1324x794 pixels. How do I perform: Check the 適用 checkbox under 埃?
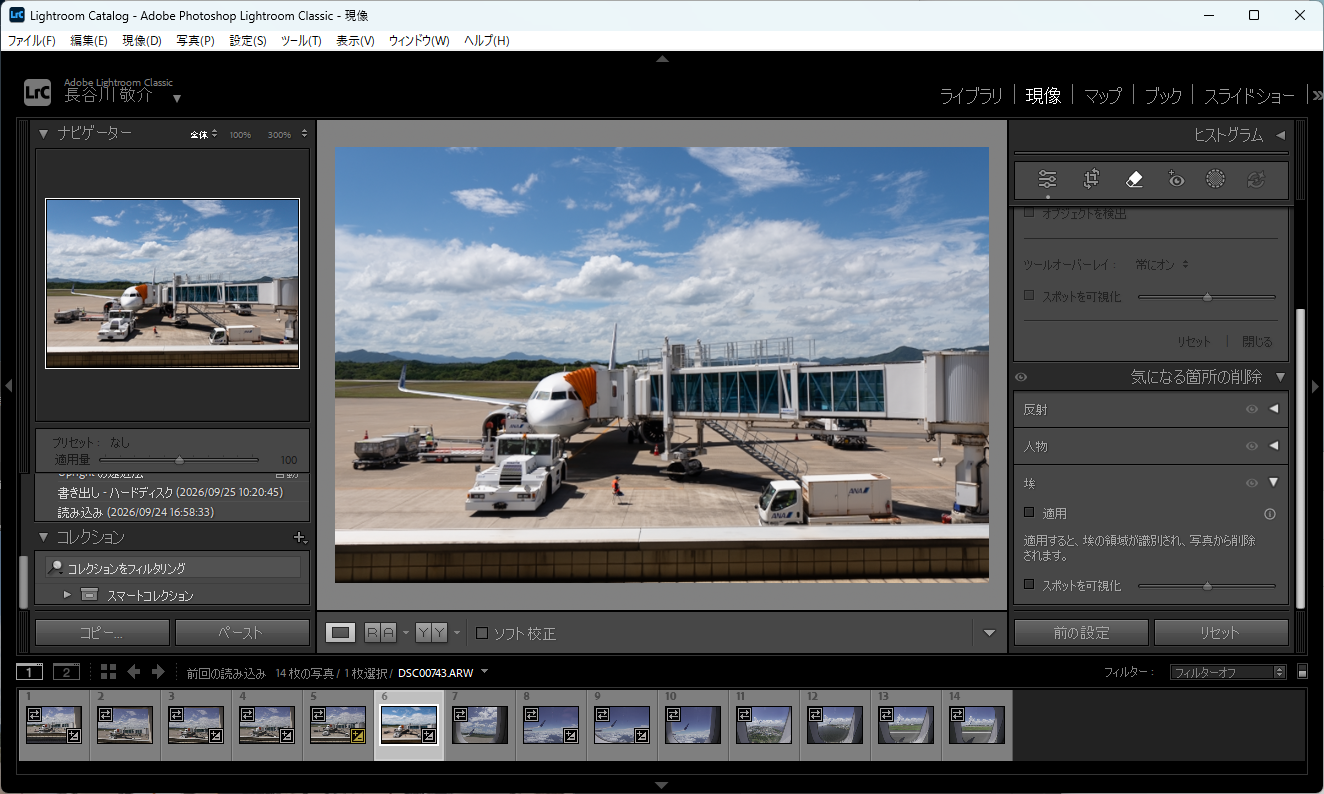(1030, 513)
